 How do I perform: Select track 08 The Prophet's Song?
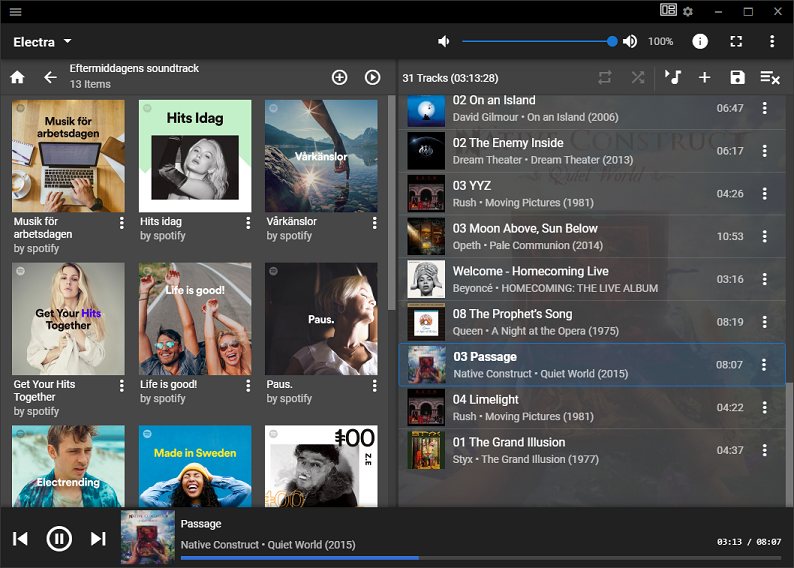pos(591,322)
